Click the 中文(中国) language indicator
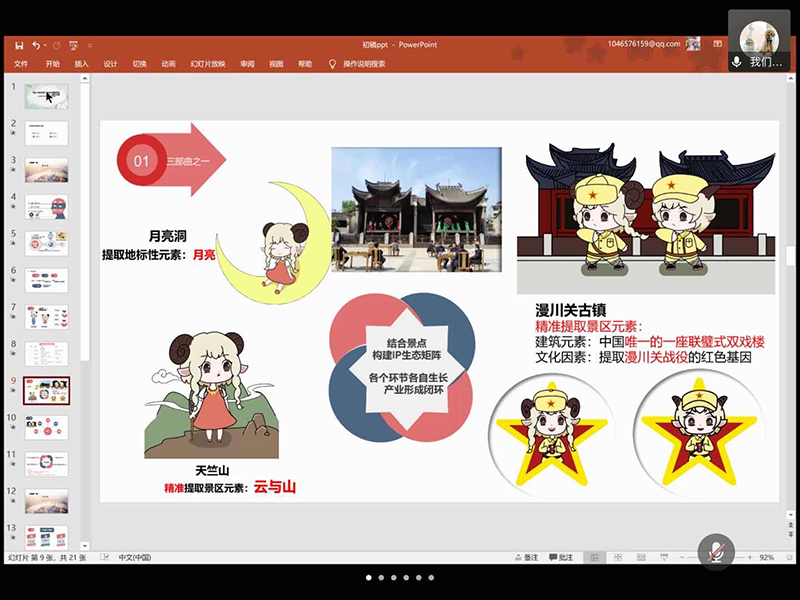This screenshot has width=800, height=600. [x=135, y=557]
